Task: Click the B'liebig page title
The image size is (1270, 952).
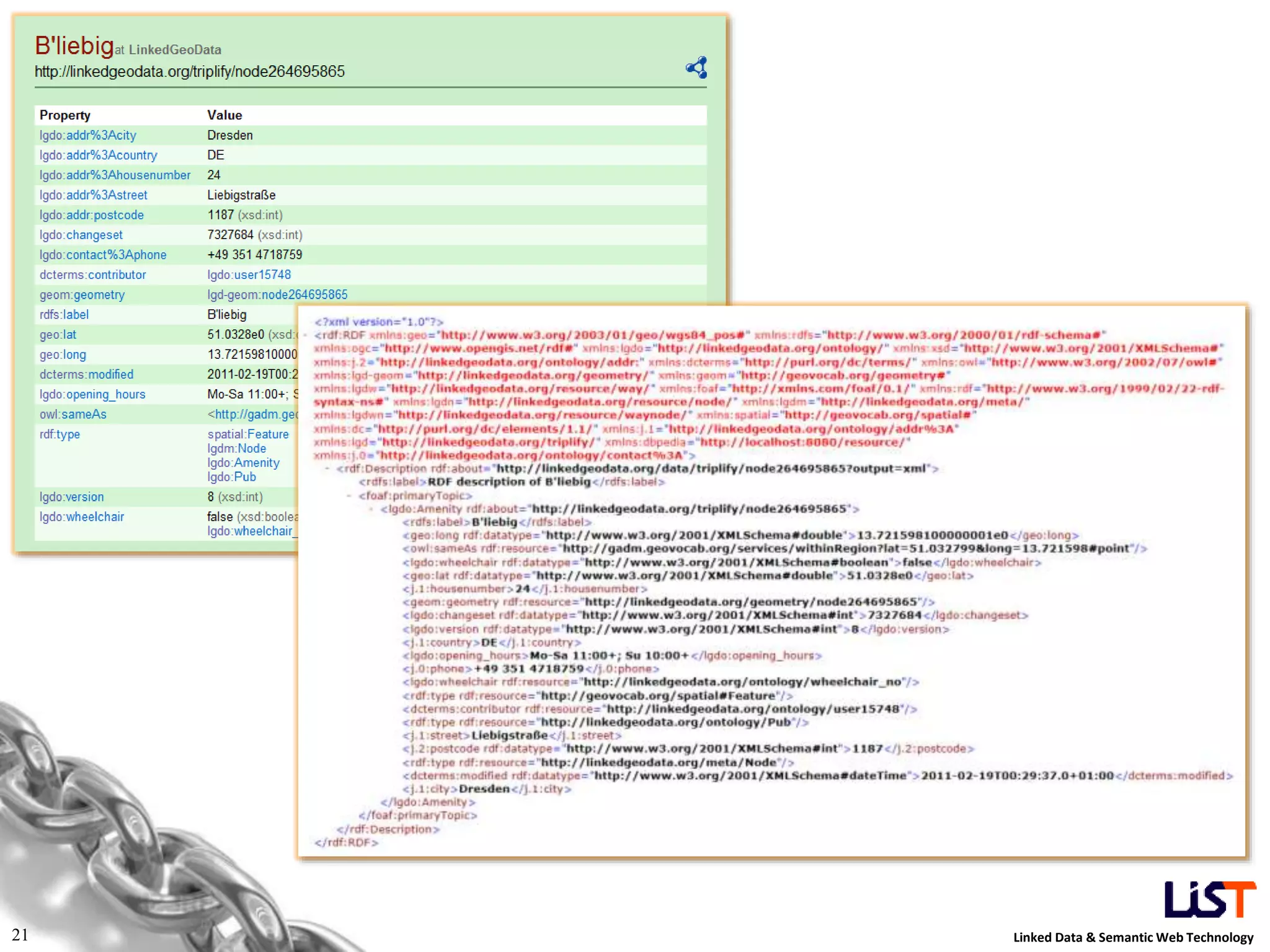Action: 74,46
